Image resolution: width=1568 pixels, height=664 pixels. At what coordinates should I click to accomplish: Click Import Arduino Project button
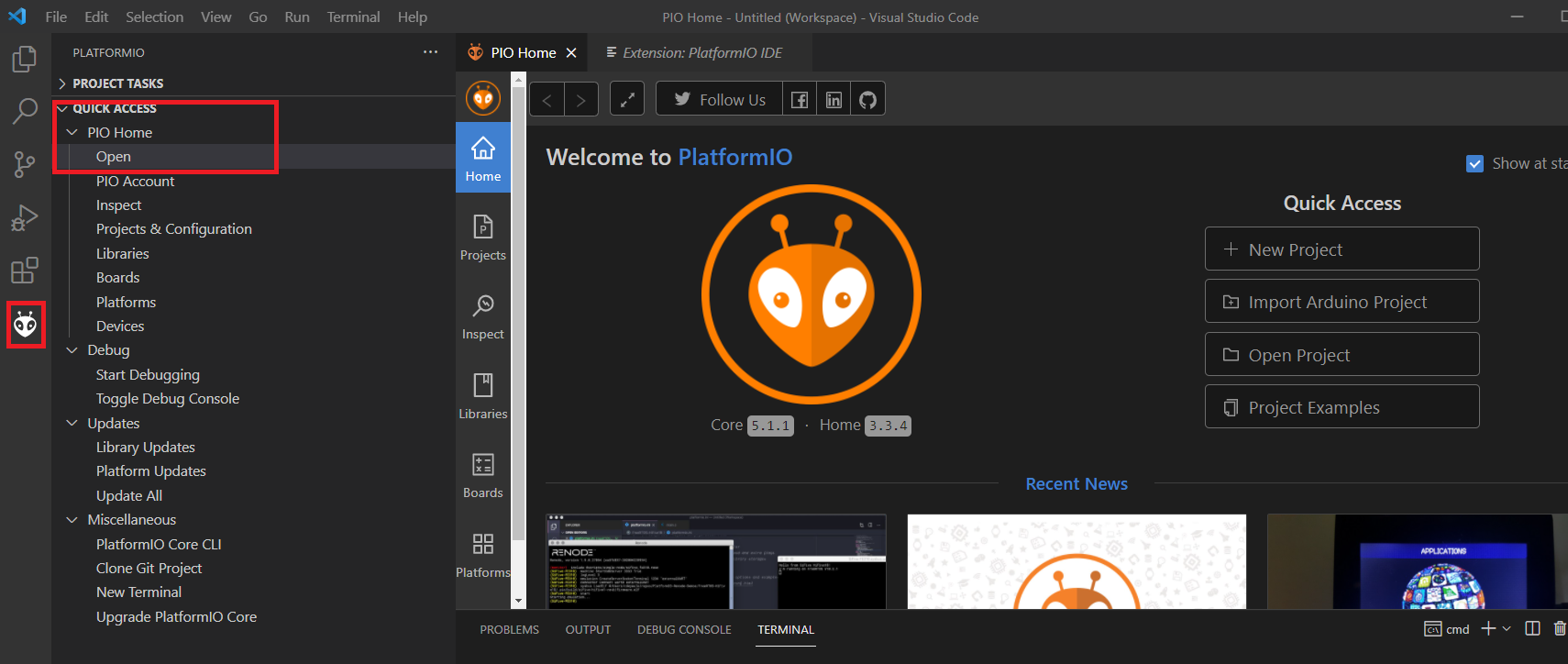pos(1342,301)
